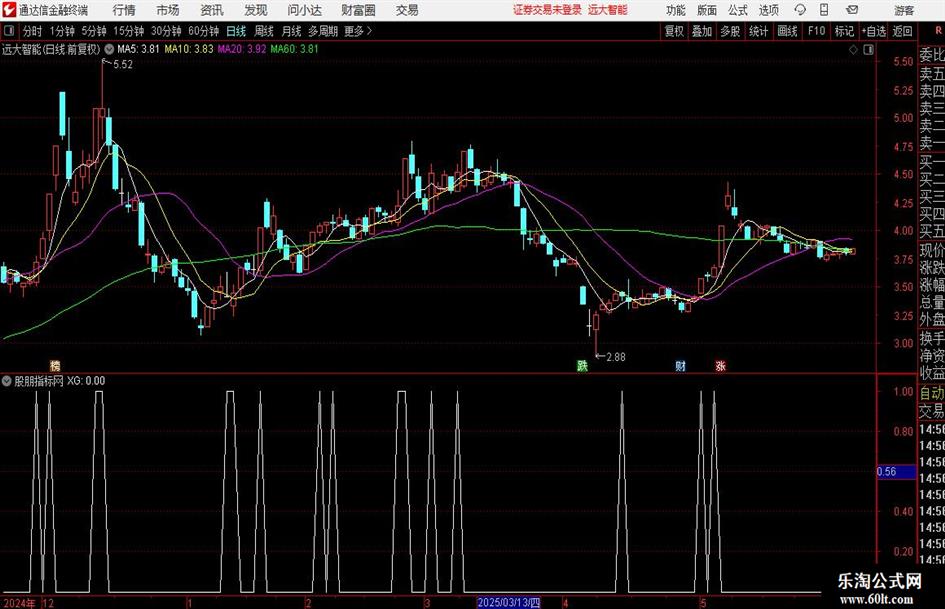
Task: Open the 公式 menu
Action: [738, 10]
